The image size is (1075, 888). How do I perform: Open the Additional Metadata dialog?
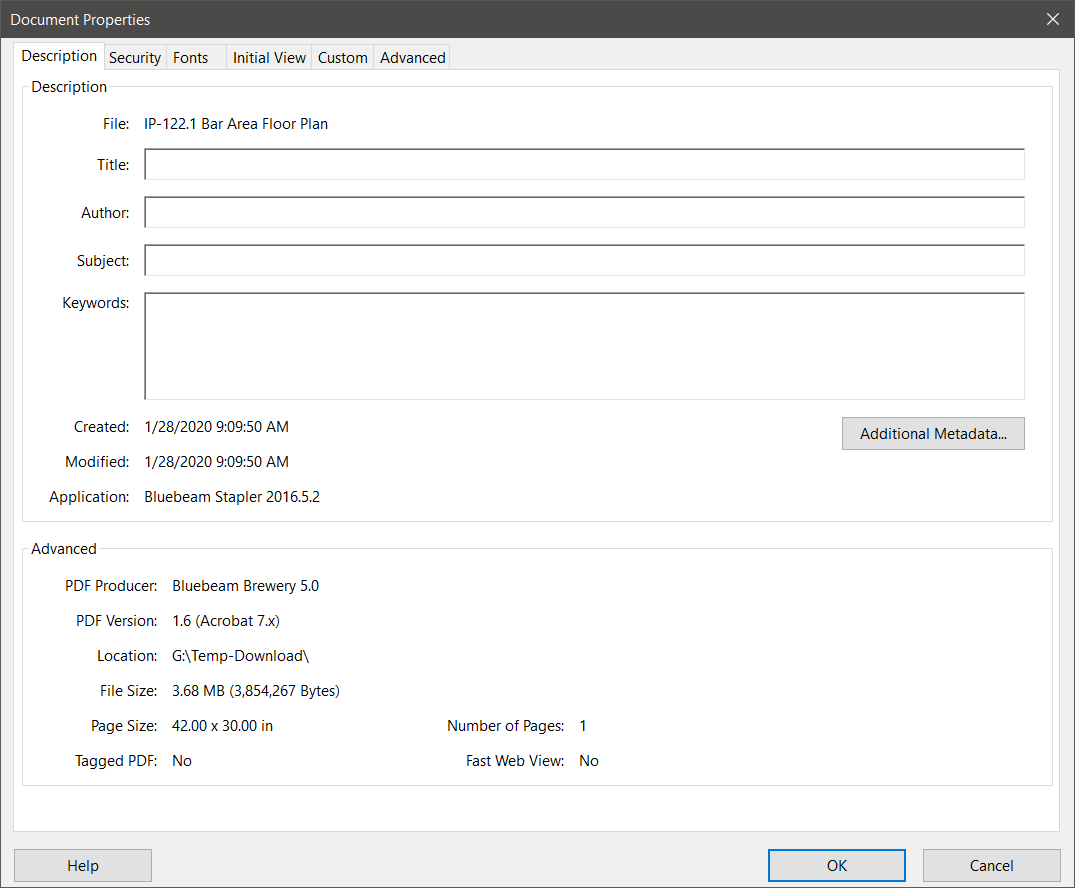tap(932, 433)
